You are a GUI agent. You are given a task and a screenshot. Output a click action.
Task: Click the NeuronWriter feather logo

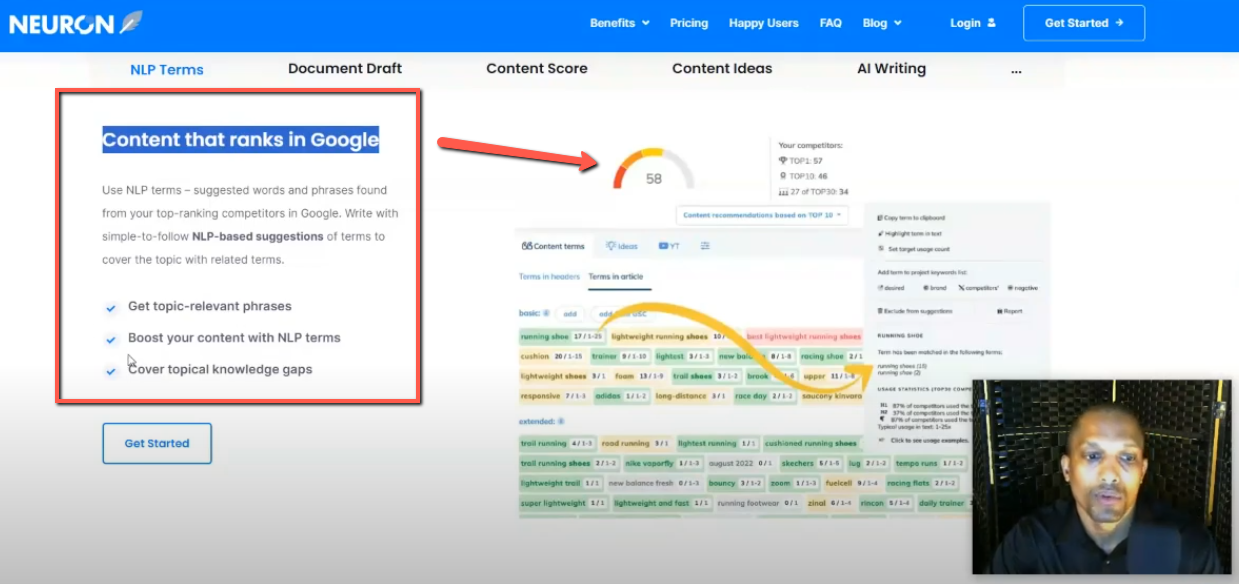click(x=128, y=22)
